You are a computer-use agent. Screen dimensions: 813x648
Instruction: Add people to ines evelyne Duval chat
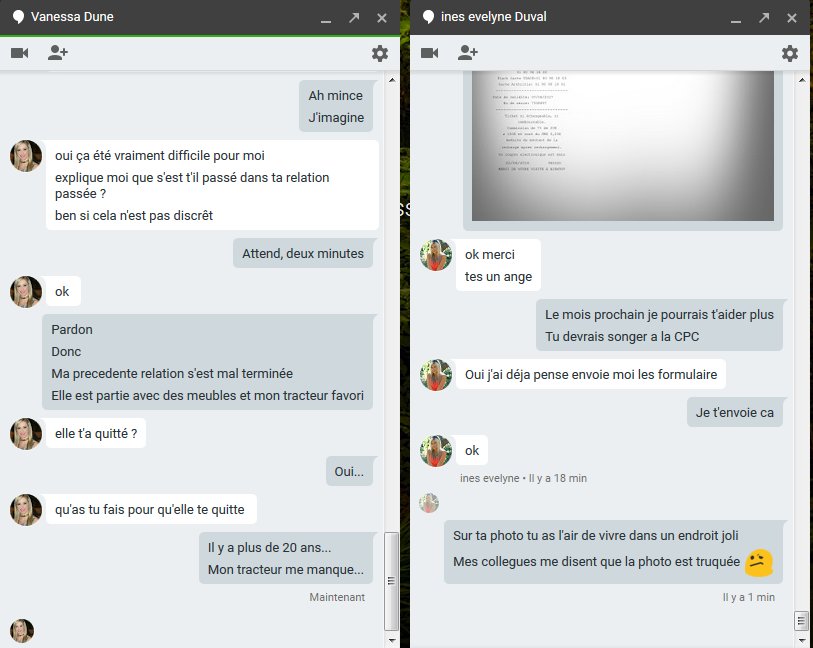pyautogui.click(x=468, y=53)
